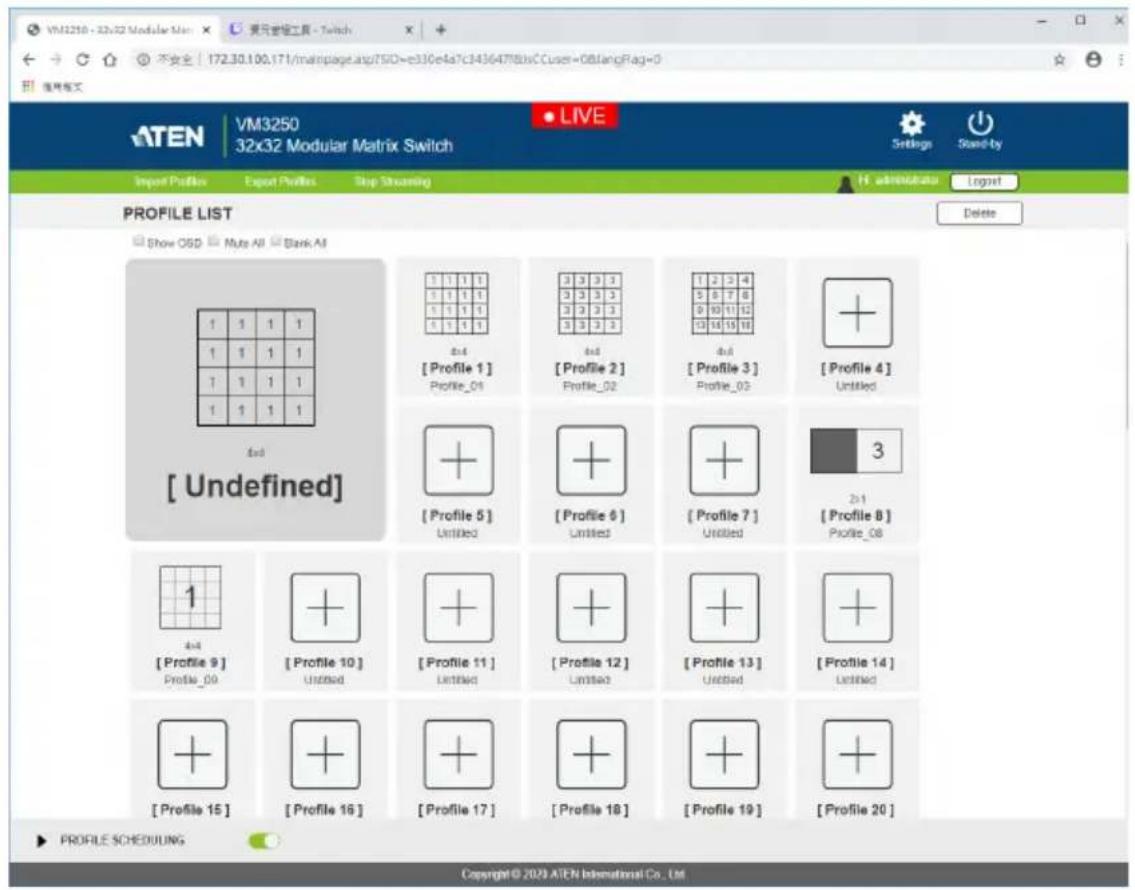Viewport: 1135px width, 890px height.
Task: Open the bookmarks bar apps item
Action: click(52, 87)
